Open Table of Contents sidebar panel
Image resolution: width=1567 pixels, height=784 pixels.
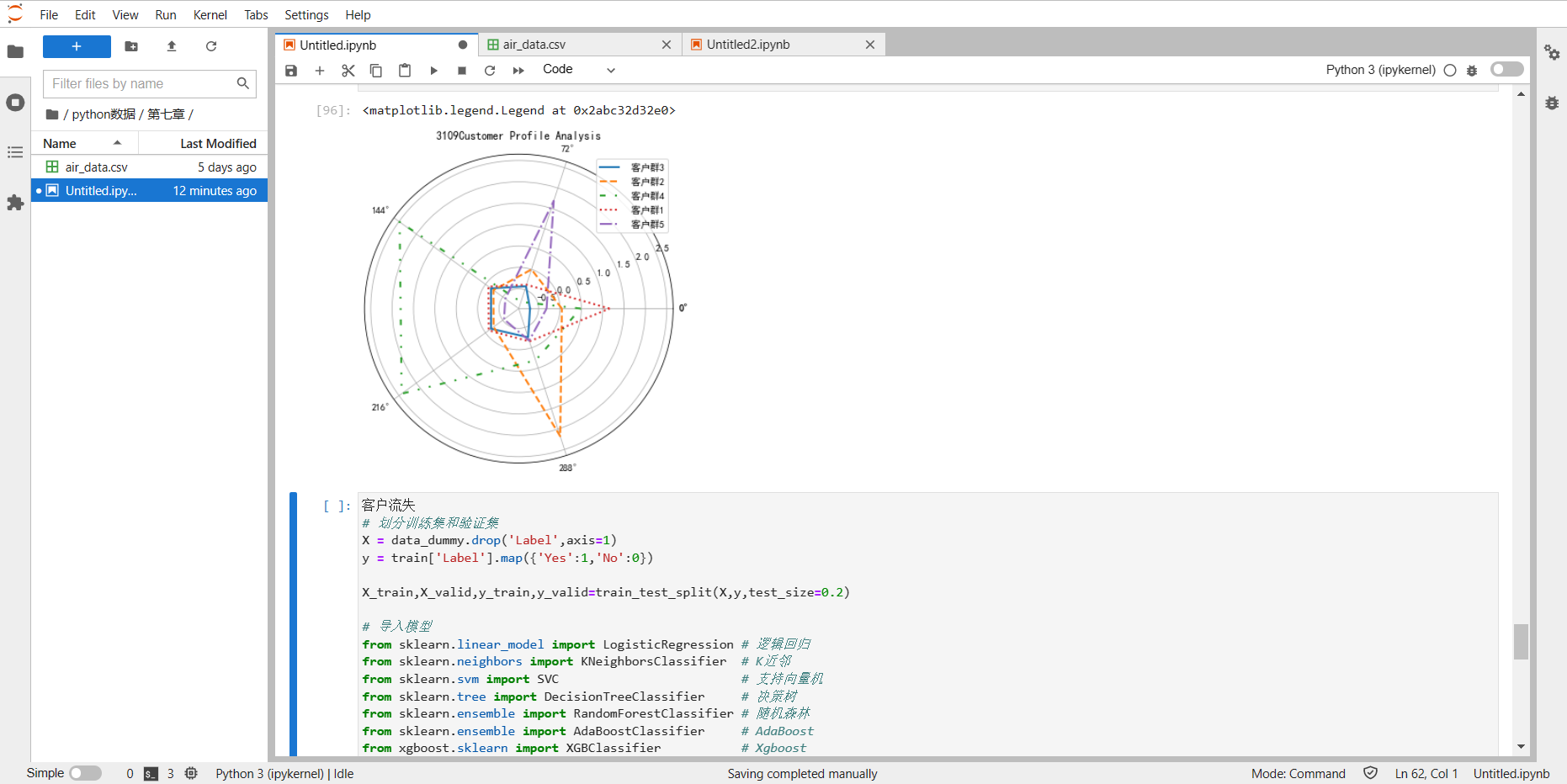(15, 152)
